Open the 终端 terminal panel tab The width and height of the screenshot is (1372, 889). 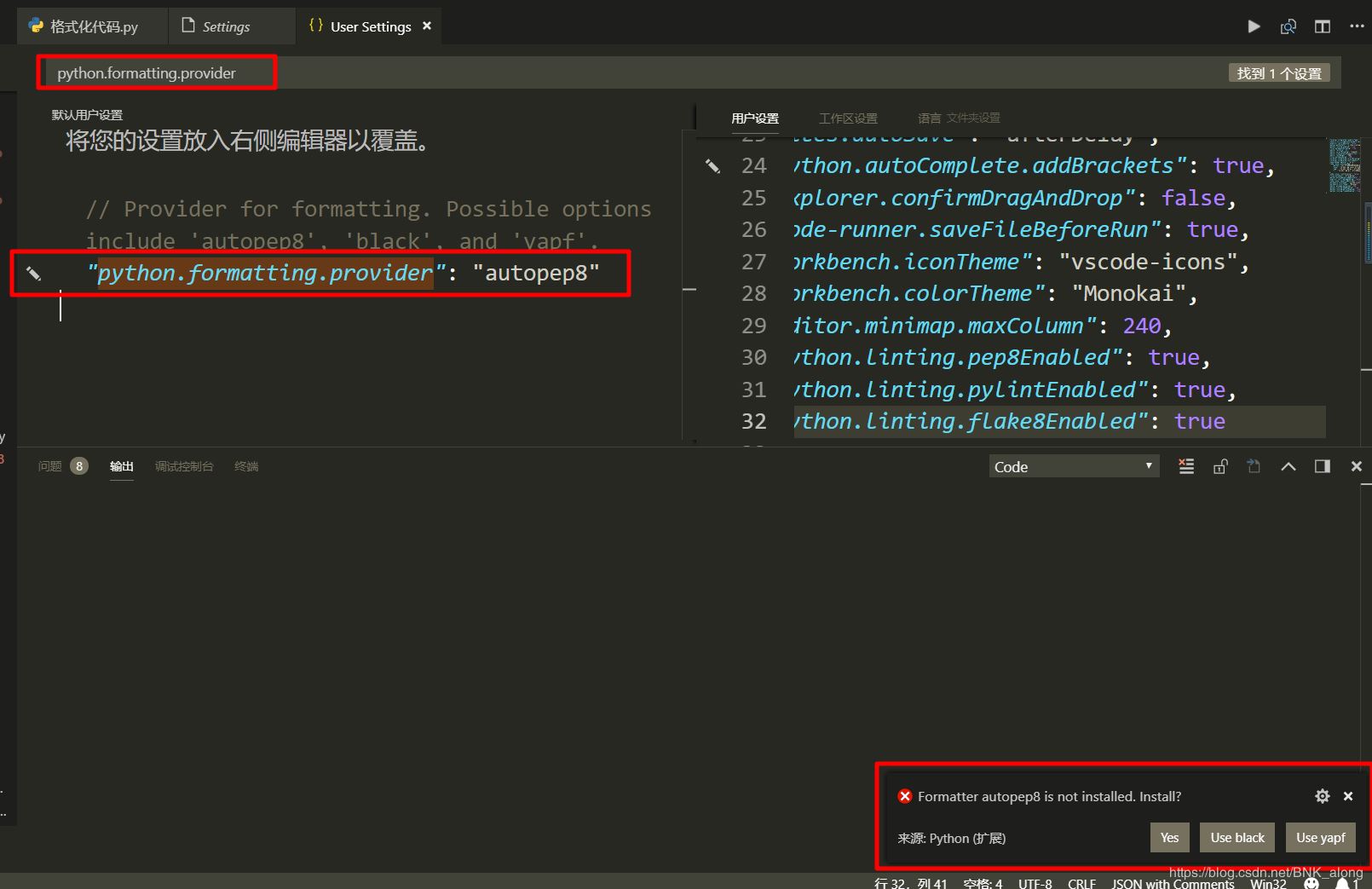245,466
